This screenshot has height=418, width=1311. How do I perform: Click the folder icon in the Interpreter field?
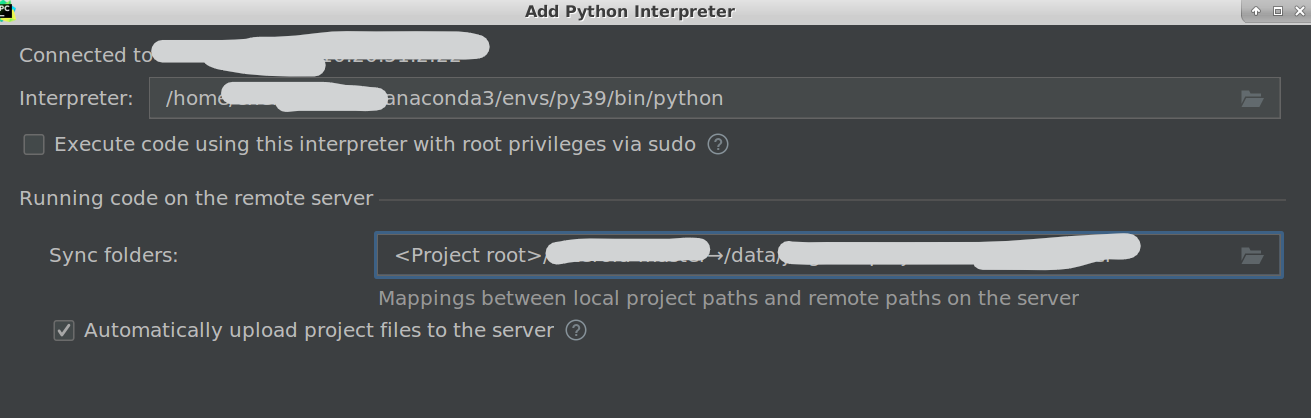pos(1252,99)
